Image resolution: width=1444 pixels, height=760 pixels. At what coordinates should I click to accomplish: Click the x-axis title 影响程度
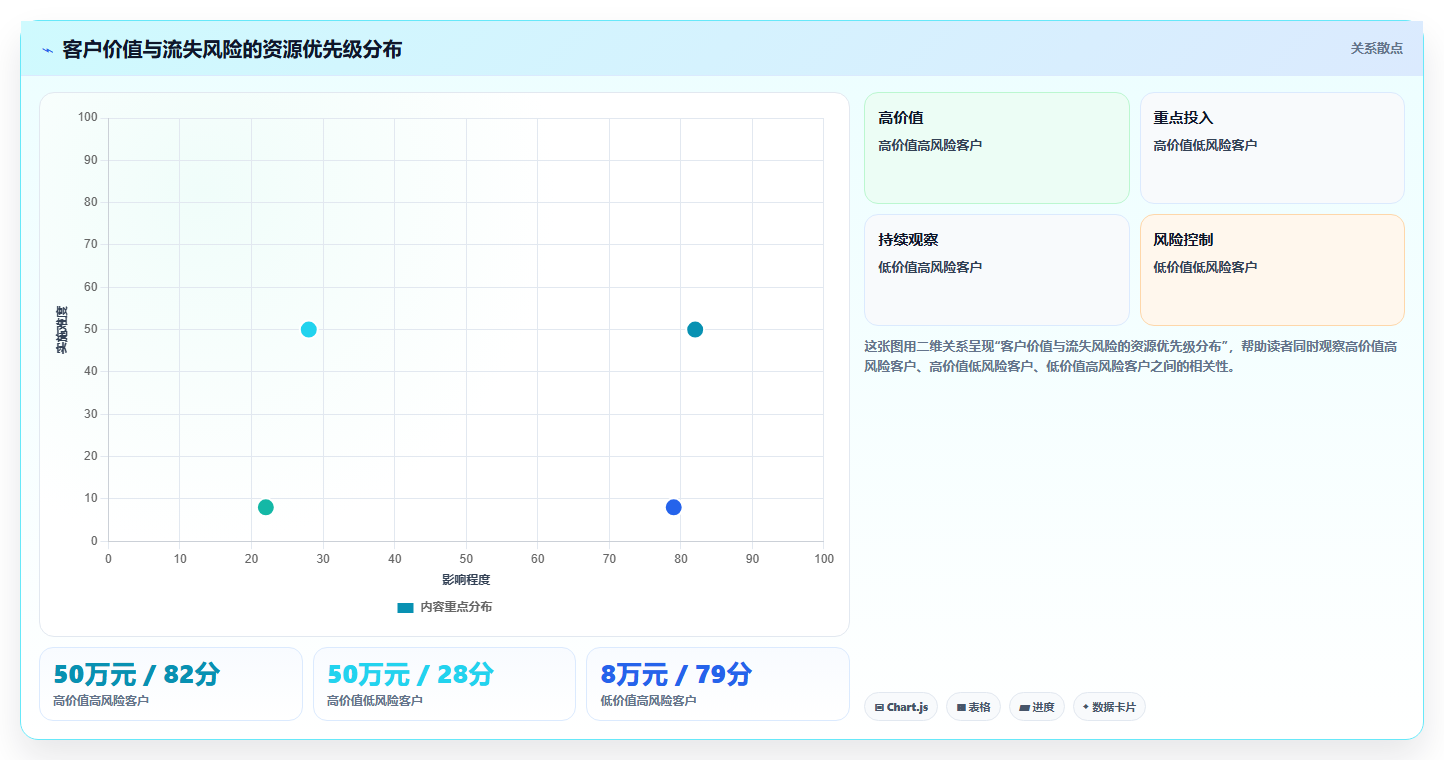coord(466,580)
